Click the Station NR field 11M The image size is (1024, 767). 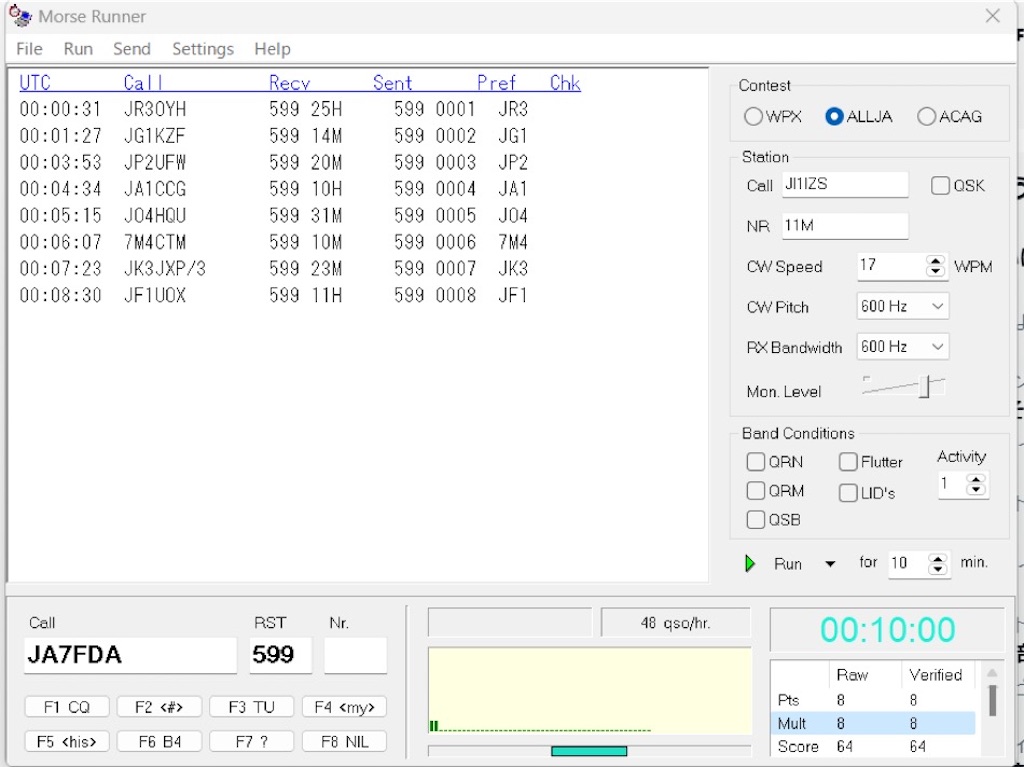(x=845, y=226)
